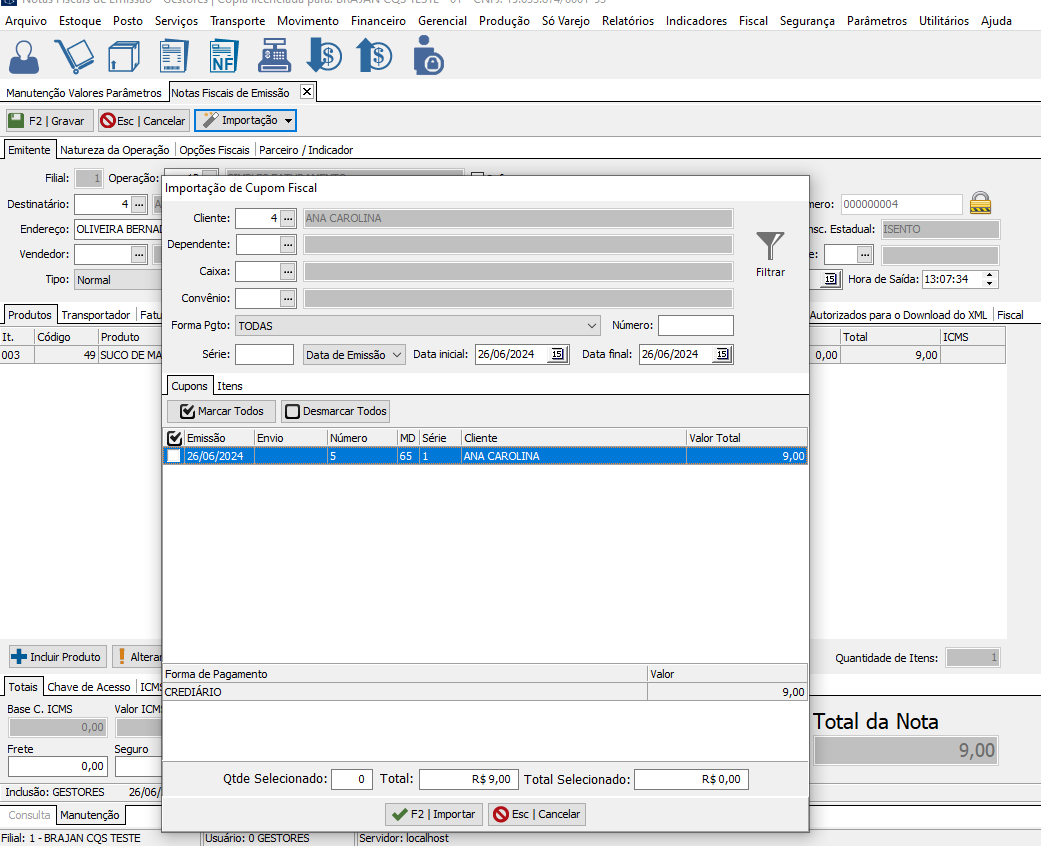Open the Data inicial calendar picker

pos(558,354)
